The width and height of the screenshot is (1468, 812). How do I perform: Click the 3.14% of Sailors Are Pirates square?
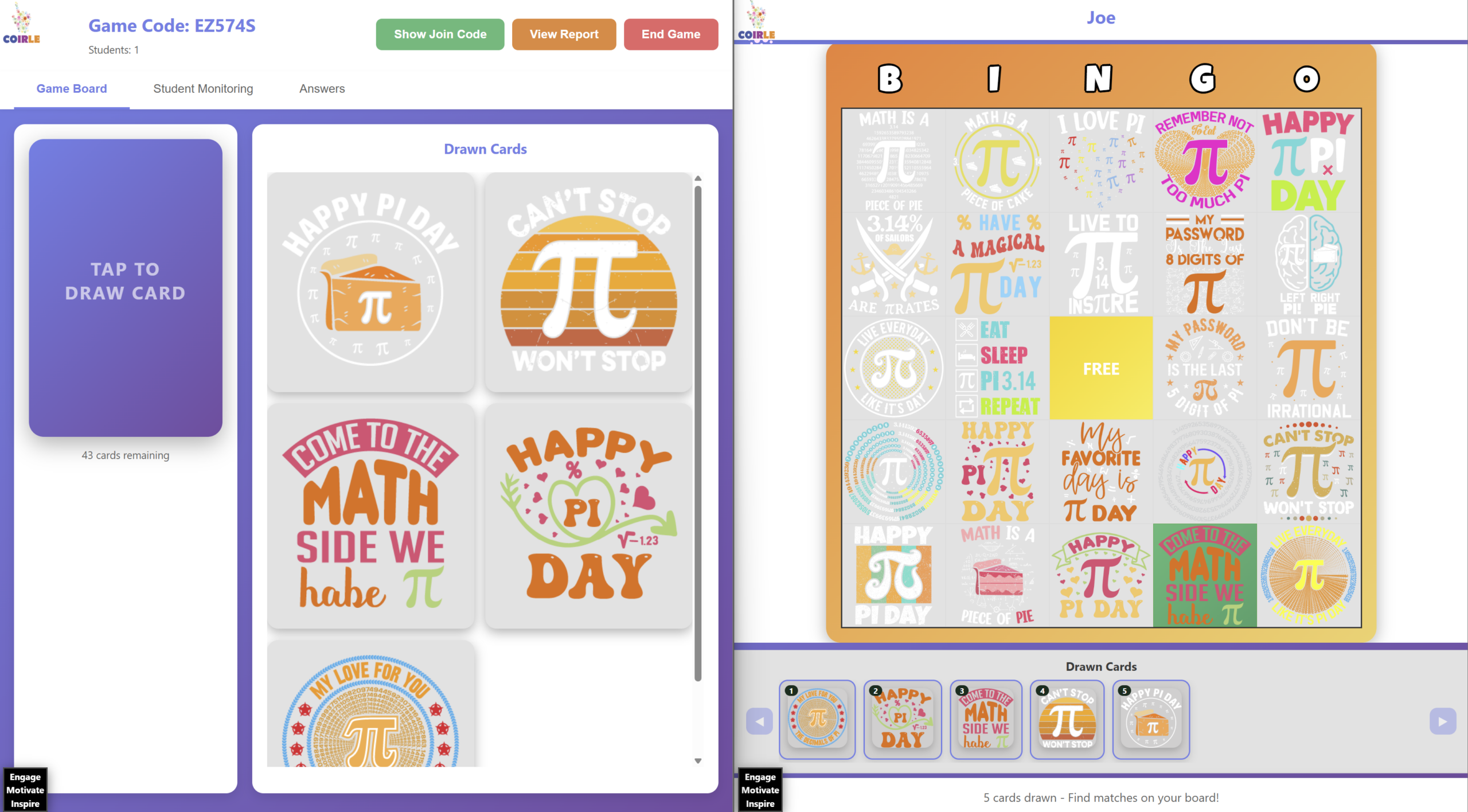pyautogui.click(x=893, y=264)
